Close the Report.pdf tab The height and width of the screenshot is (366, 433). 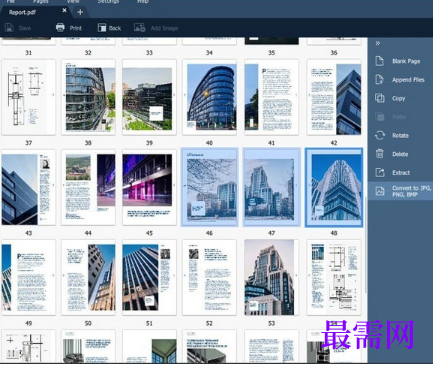click(x=64, y=10)
